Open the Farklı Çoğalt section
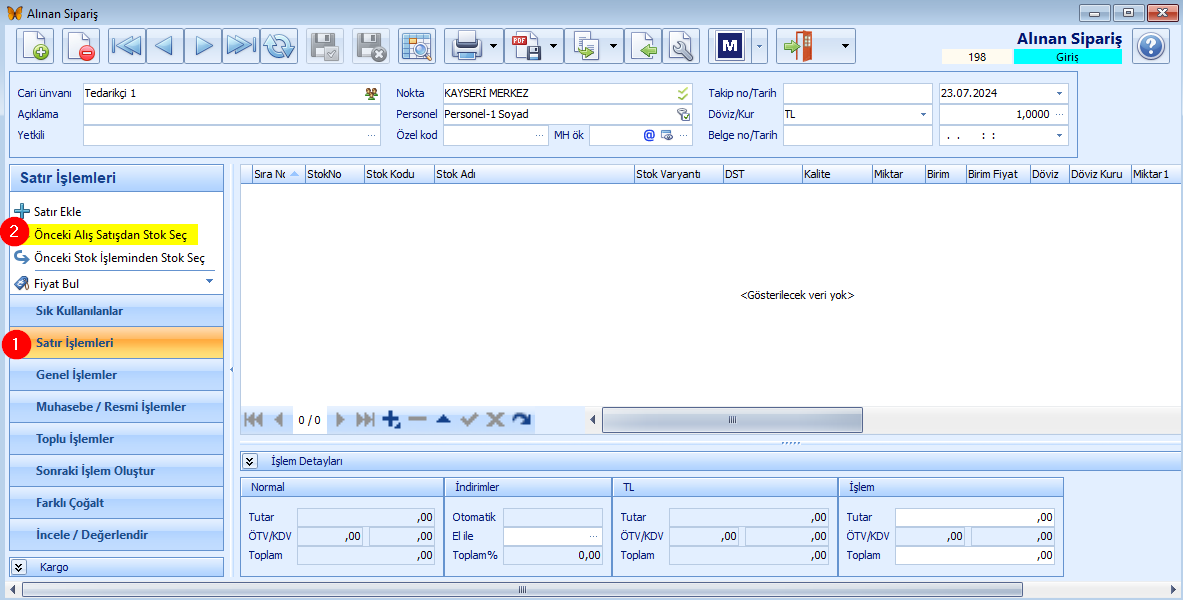 (116, 503)
